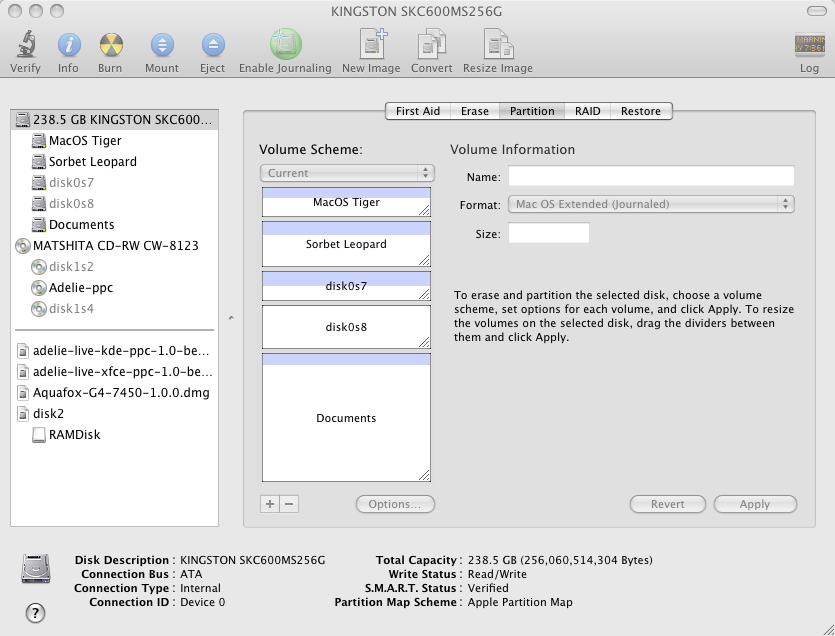Open the Format popup menu
This screenshot has height=636, width=835.
point(651,204)
